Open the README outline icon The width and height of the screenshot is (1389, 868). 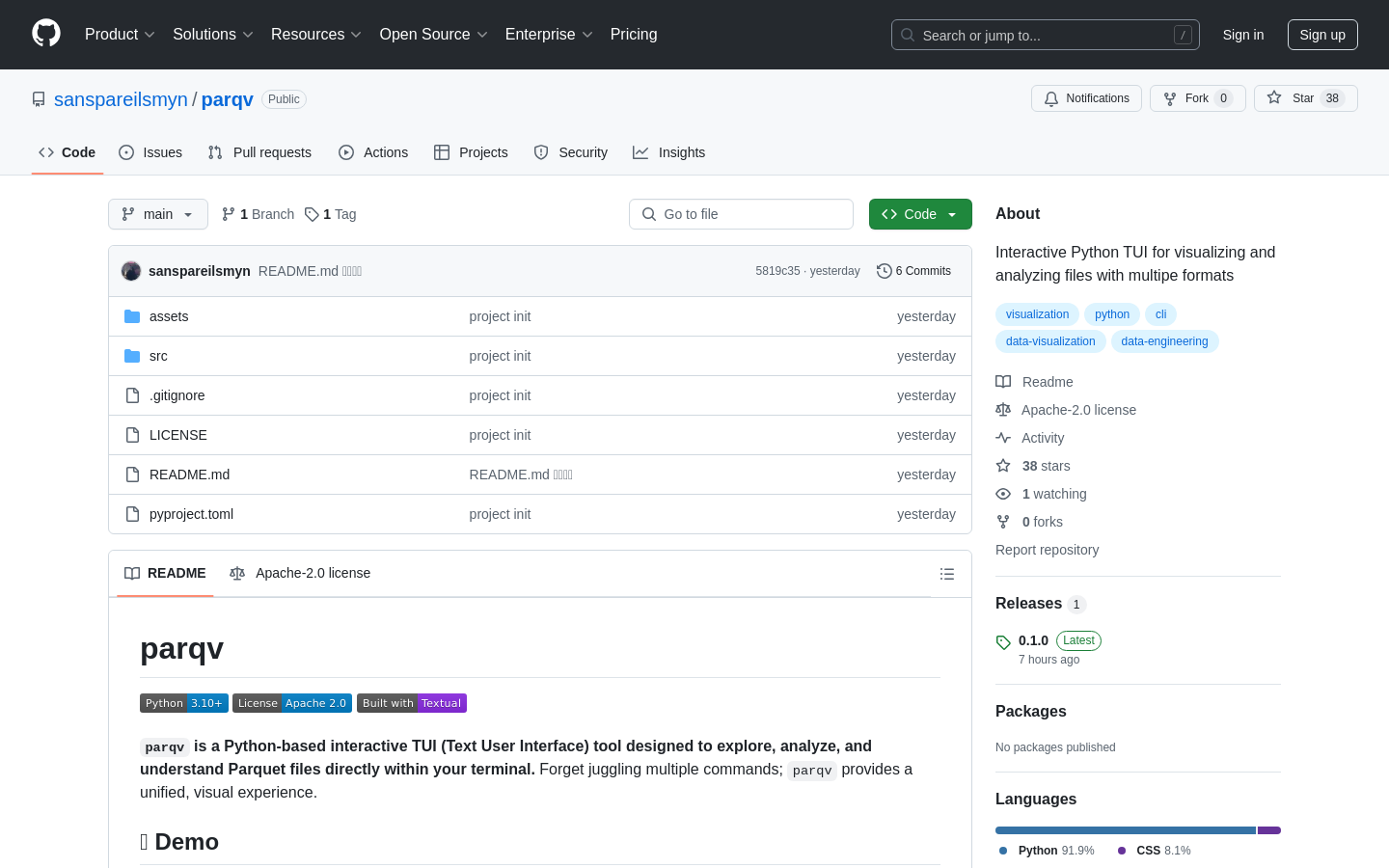(947, 574)
